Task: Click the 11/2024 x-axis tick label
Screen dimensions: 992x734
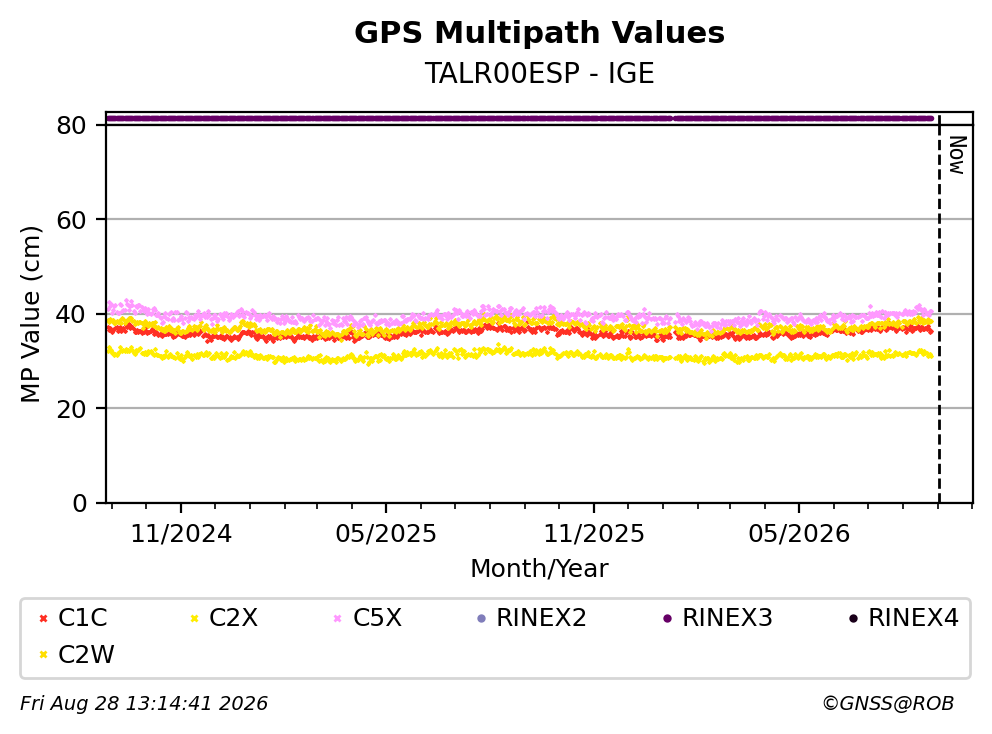Action: tap(181, 534)
